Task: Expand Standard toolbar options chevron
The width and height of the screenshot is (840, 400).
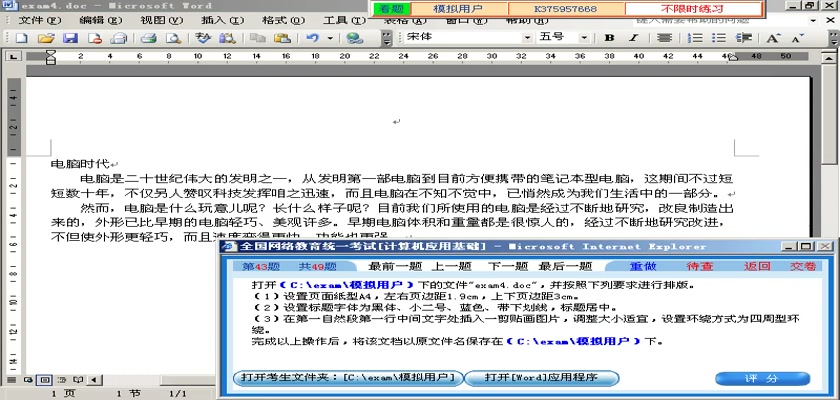Action: click(386, 38)
